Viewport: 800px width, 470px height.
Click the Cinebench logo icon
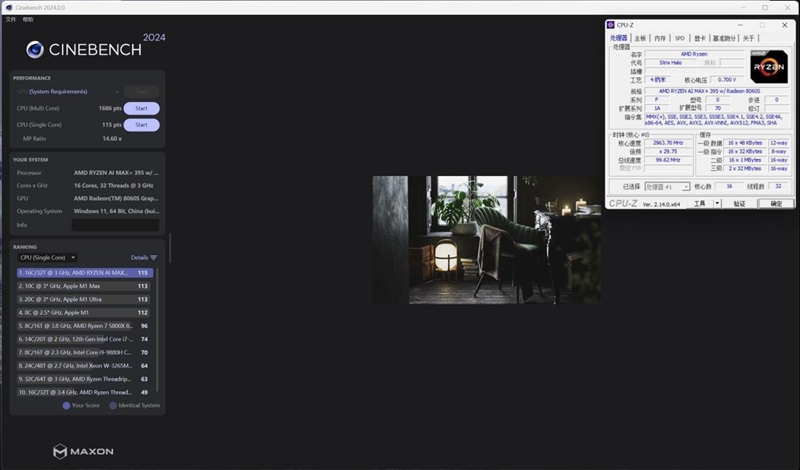coord(35,49)
